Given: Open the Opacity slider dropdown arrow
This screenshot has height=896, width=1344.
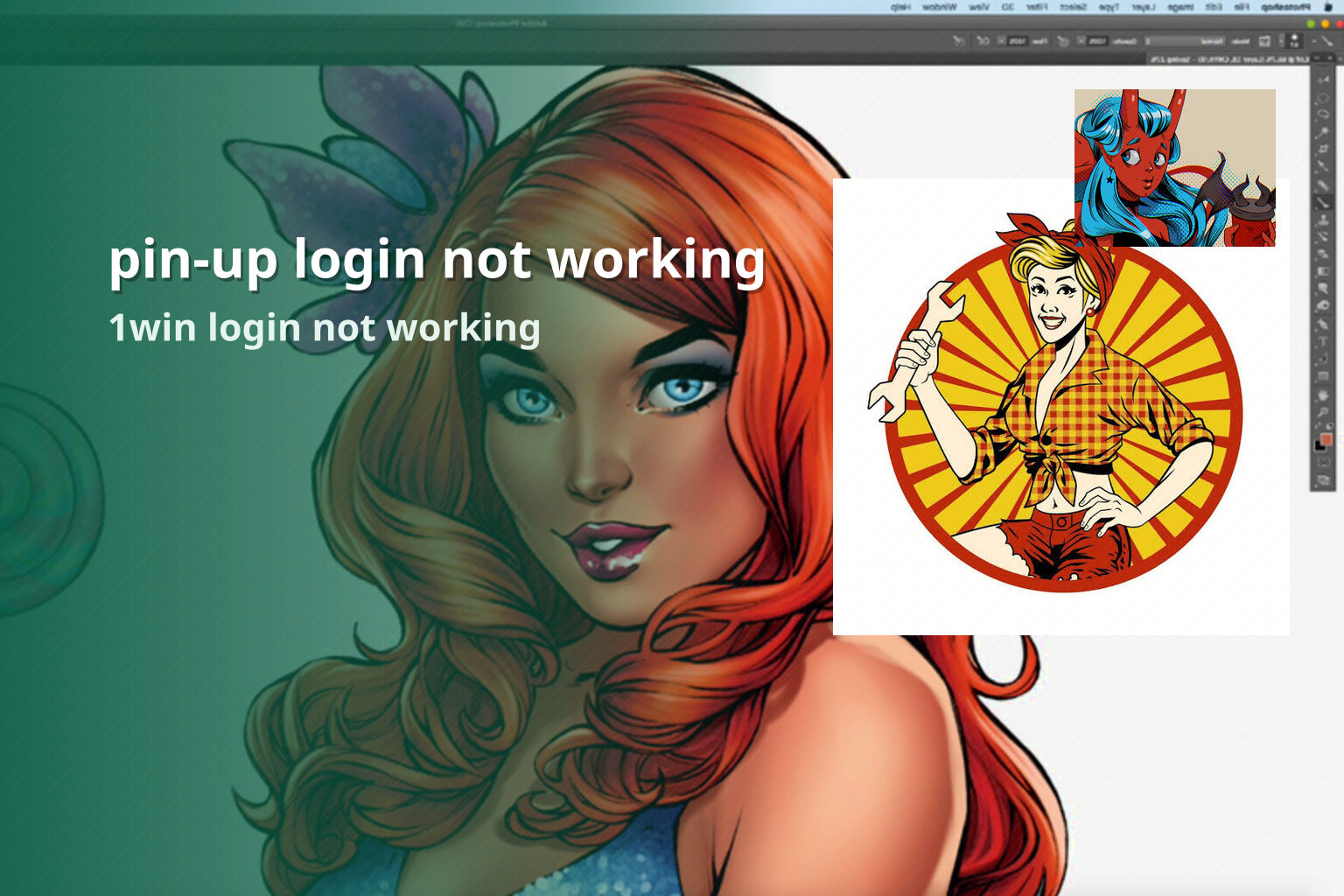Looking at the screenshot, I should (1081, 40).
